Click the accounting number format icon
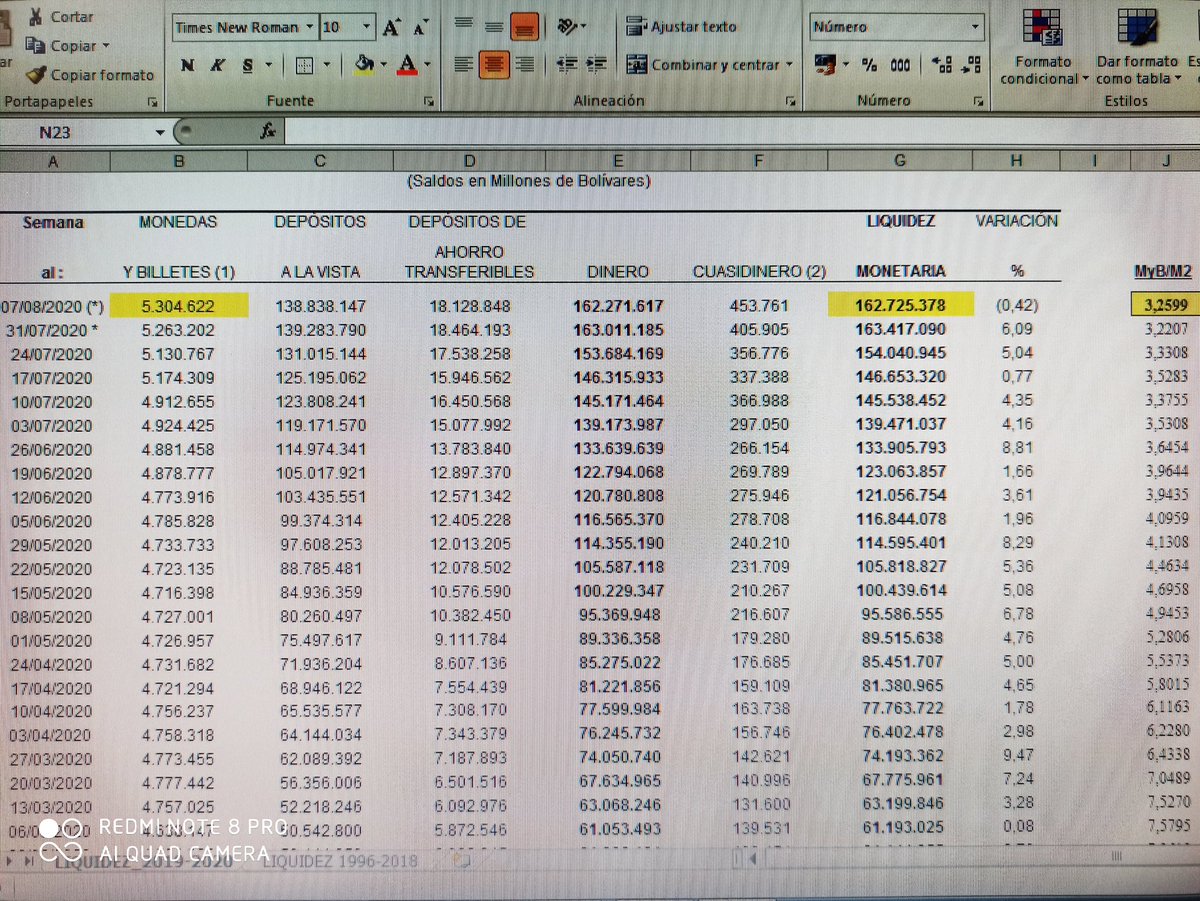This screenshot has height=901, width=1200. tap(825, 65)
